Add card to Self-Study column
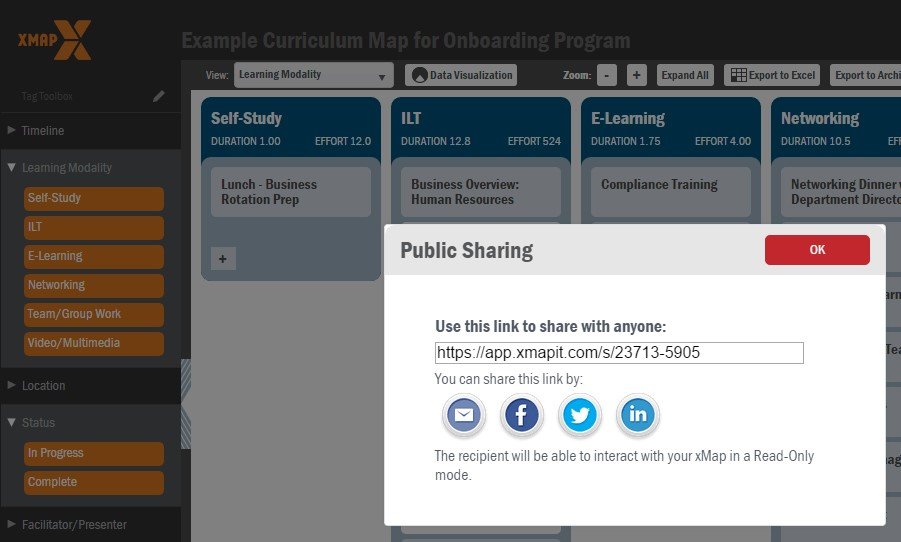 coord(223,259)
